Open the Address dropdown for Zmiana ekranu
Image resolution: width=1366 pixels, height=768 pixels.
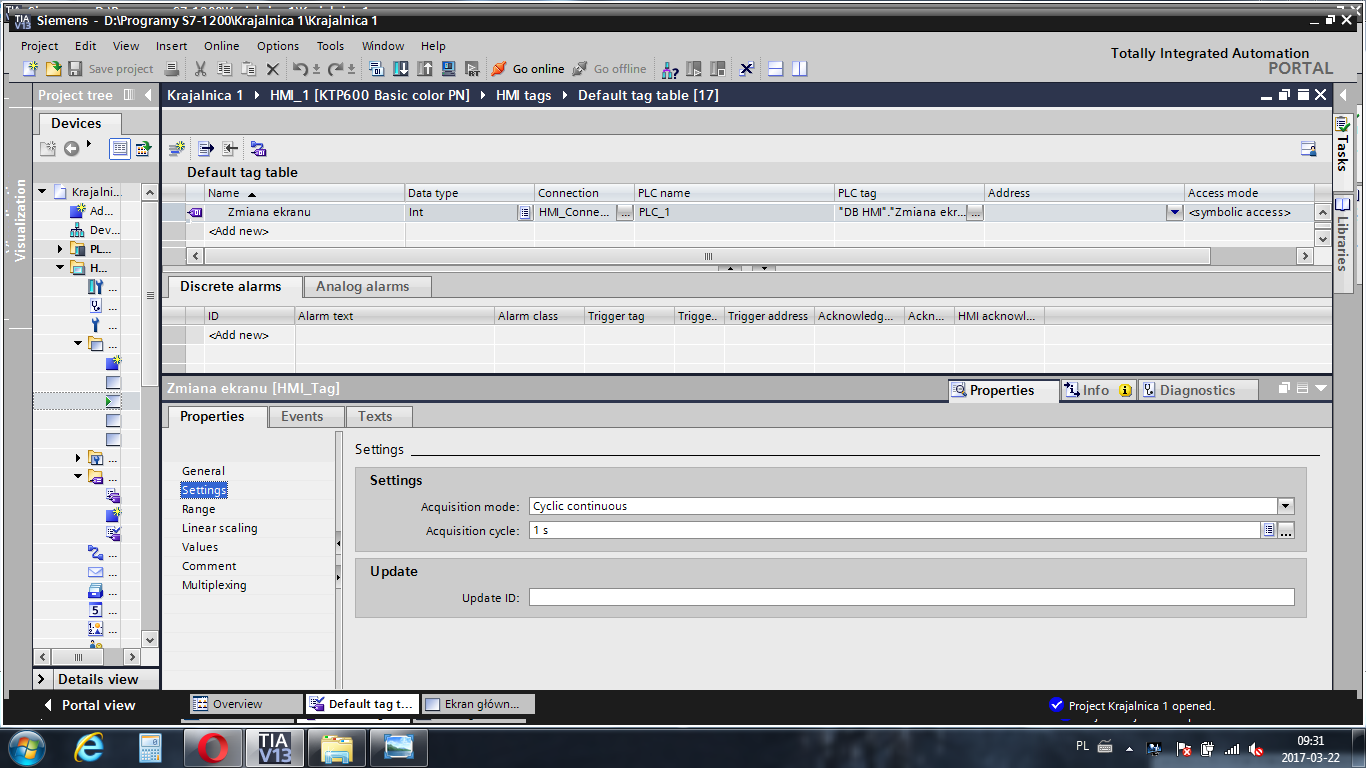(1174, 212)
